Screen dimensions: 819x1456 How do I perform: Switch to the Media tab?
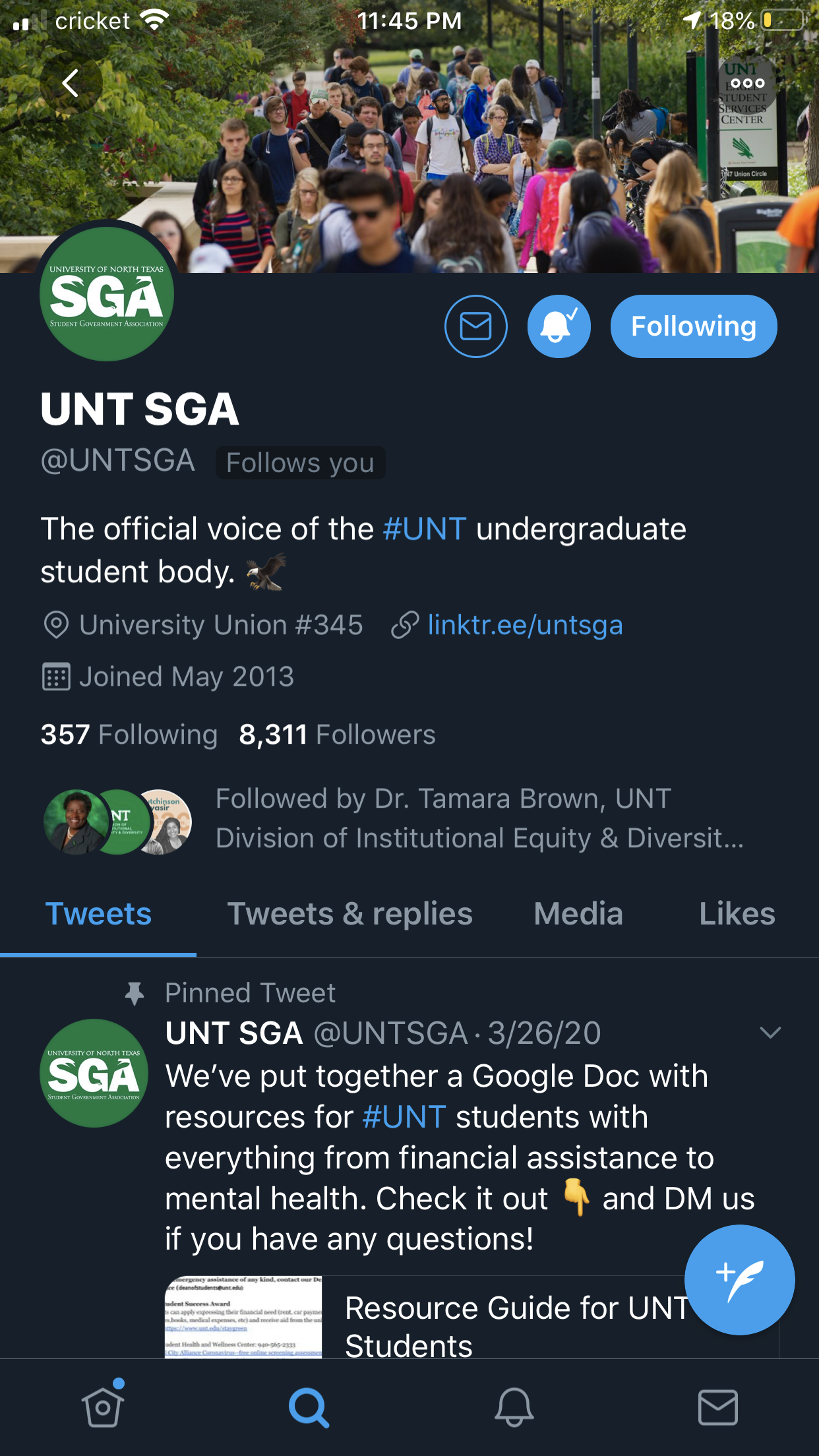coord(578,914)
